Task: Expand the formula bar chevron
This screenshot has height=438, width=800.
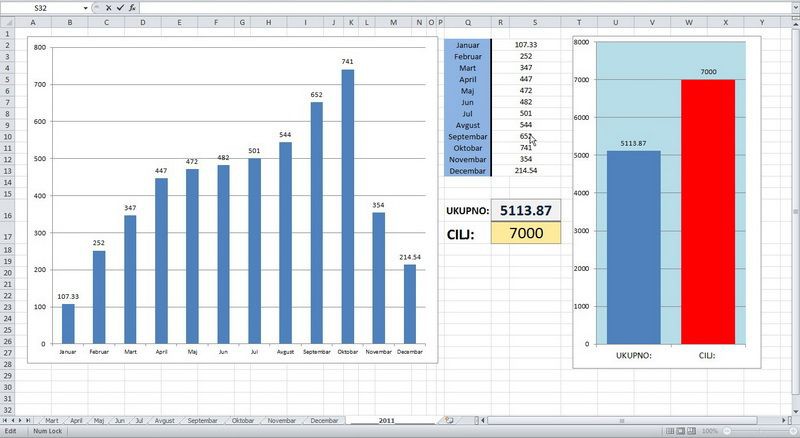Action: click(x=795, y=8)
